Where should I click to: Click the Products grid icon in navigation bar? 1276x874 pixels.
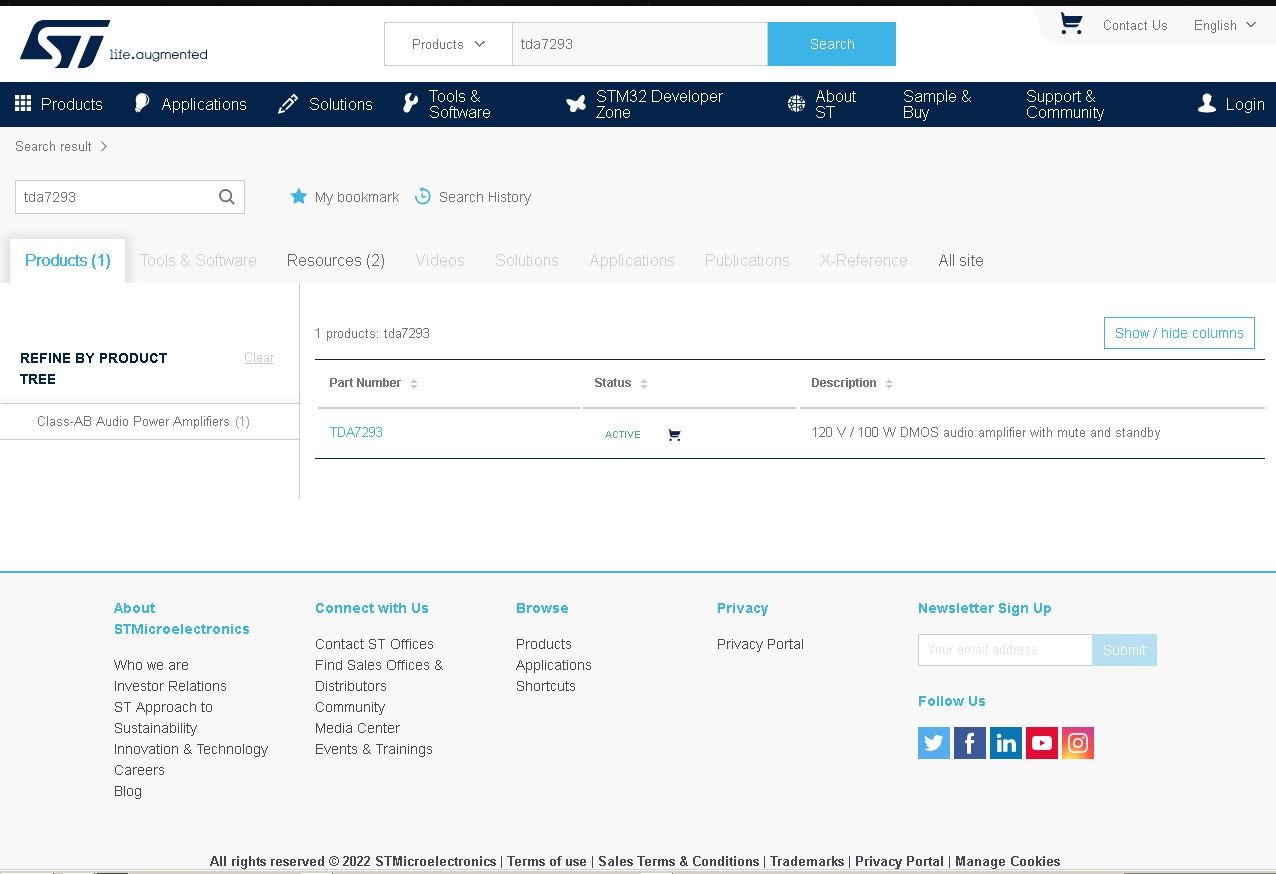[x=23, y=103]
